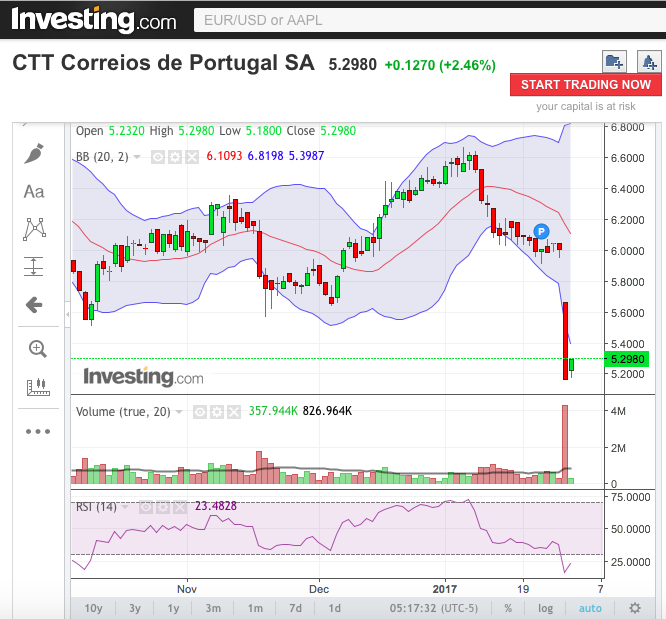Click the clock time 05:17:32 (UTC-5)
666x619 pixels.
[434, 608]
